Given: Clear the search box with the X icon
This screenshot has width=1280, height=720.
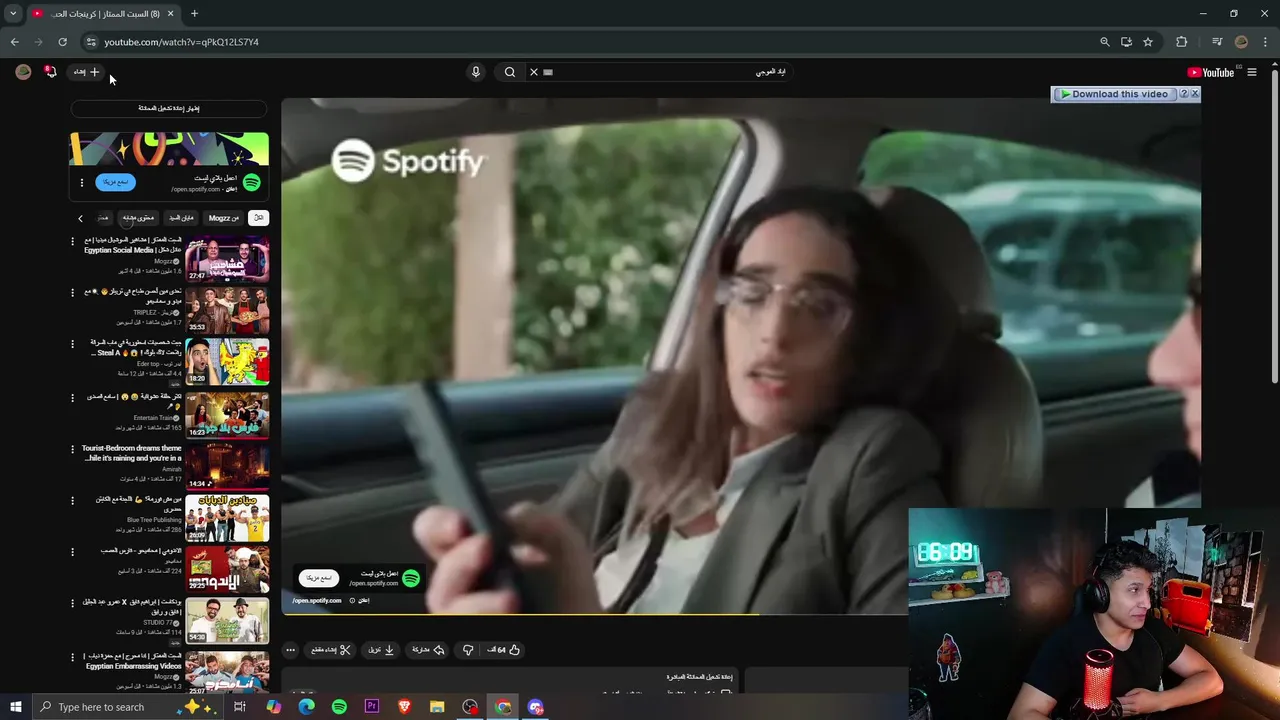Looking at the screenshot, I should pos(534,72).
